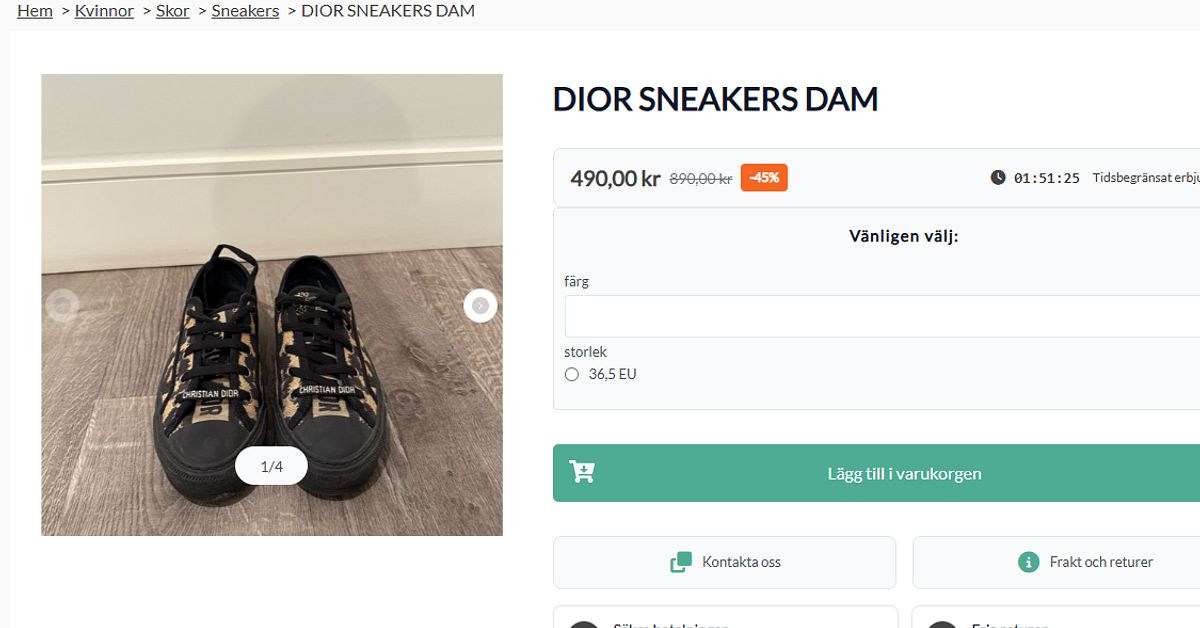
Task: Click the Frakt och returer info icon
Action: (1028, 562)
